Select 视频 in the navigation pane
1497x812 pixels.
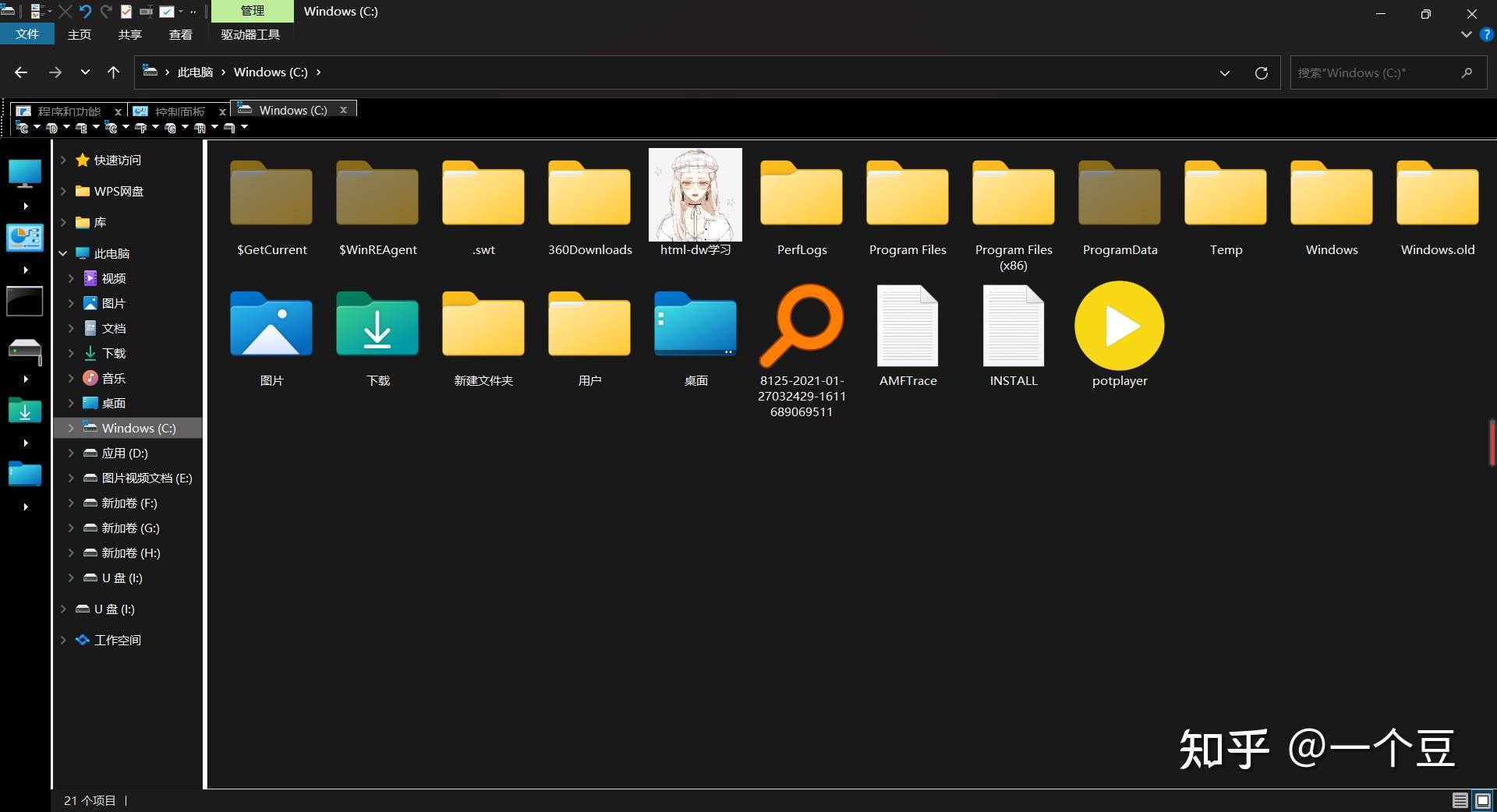(113, 278)
